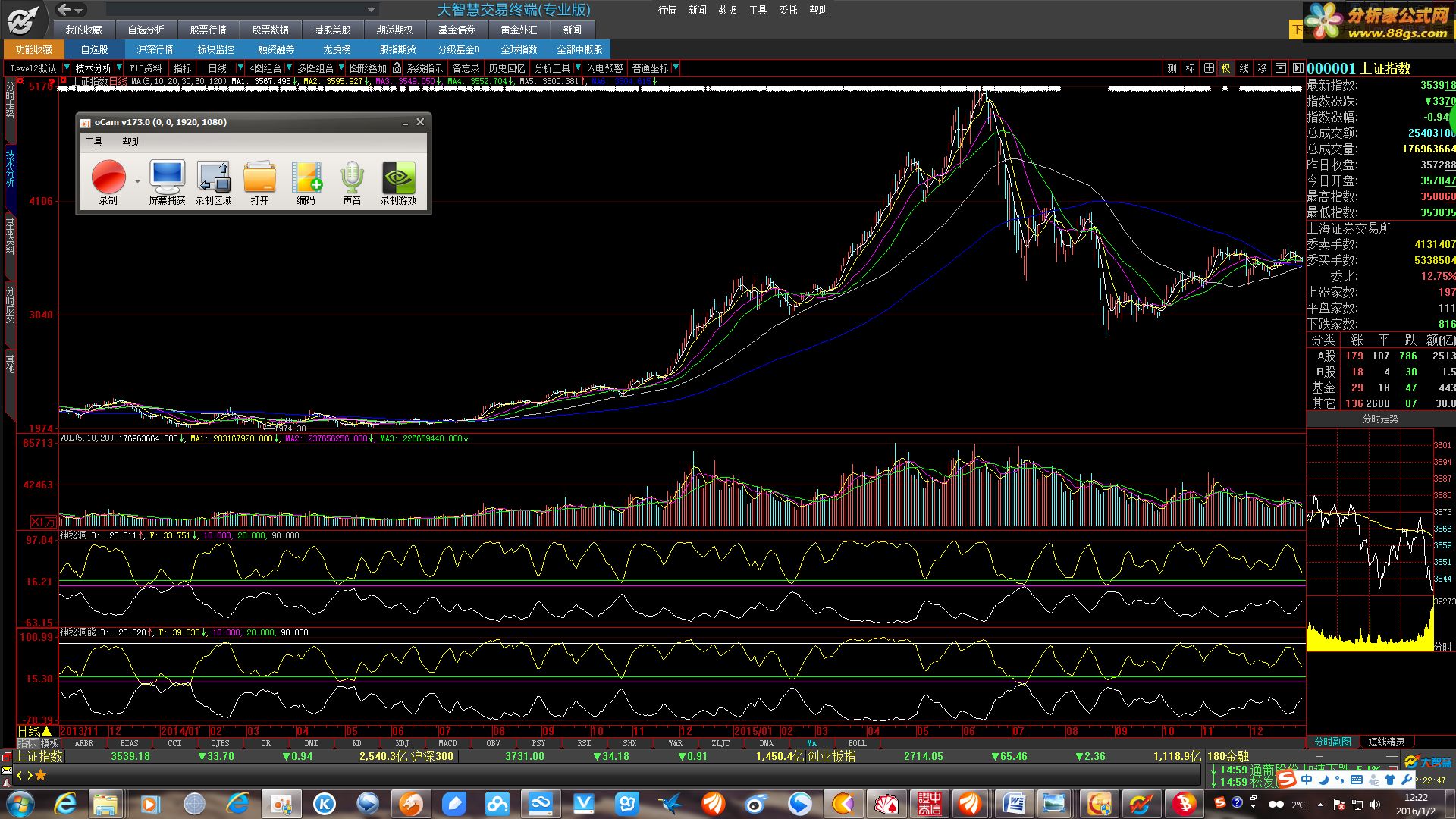
Task: Toggle the 标 marker tool button
Action: tap(1190, 68)
